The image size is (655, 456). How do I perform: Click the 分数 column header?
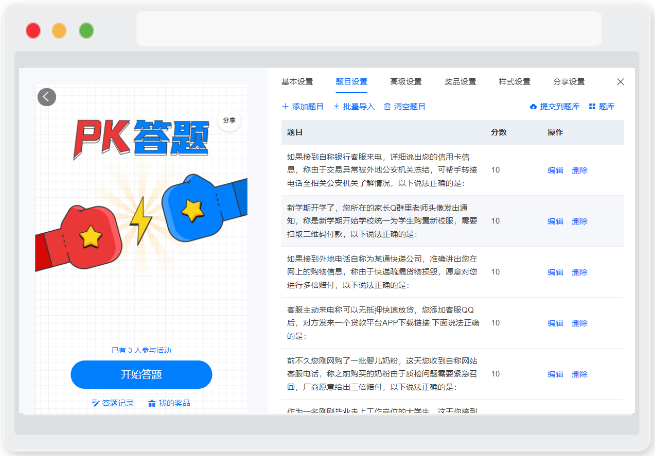click(x=498, y=132)
